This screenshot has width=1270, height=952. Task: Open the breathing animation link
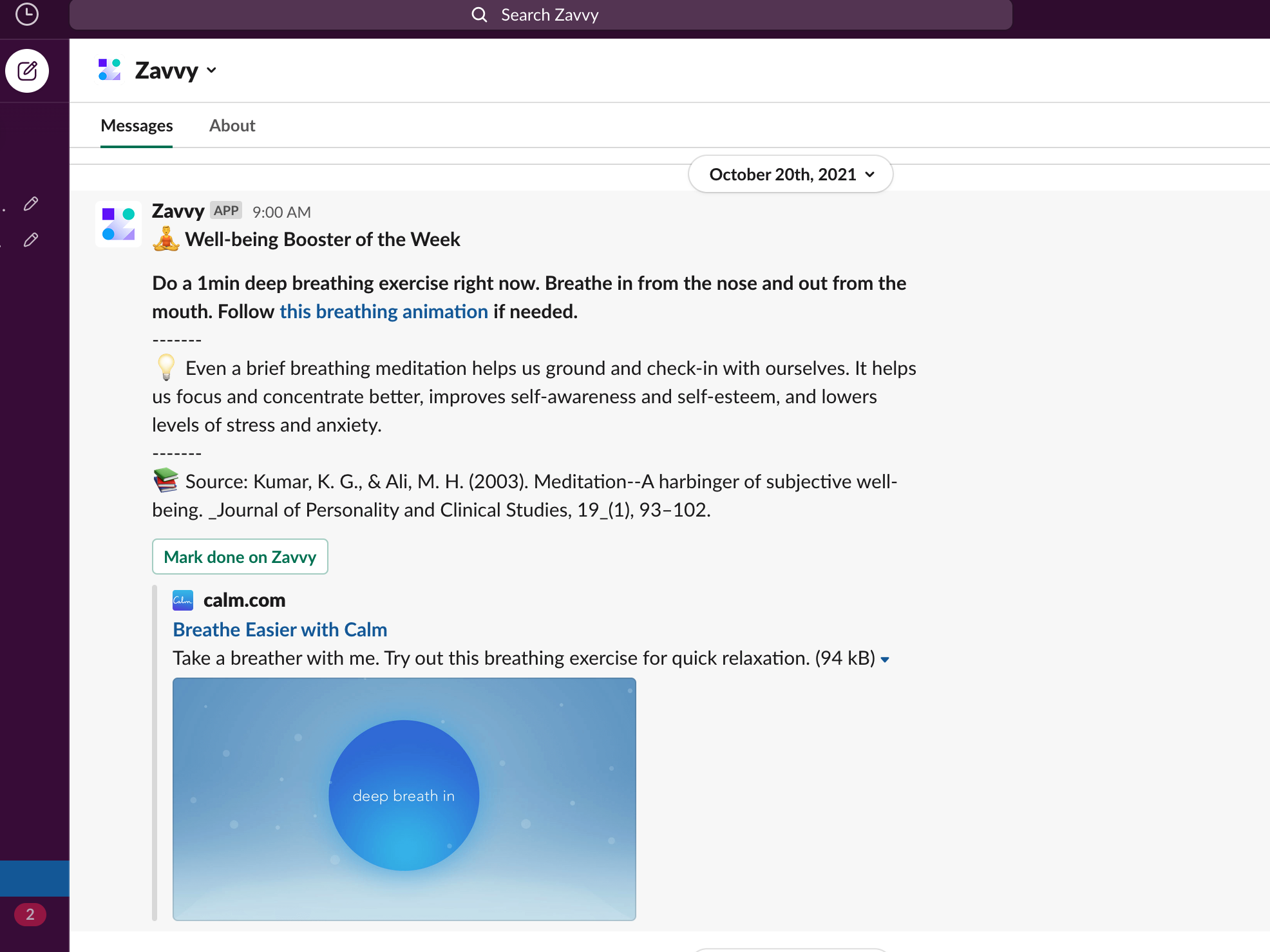pyautogui.click(x=383, y=311)
